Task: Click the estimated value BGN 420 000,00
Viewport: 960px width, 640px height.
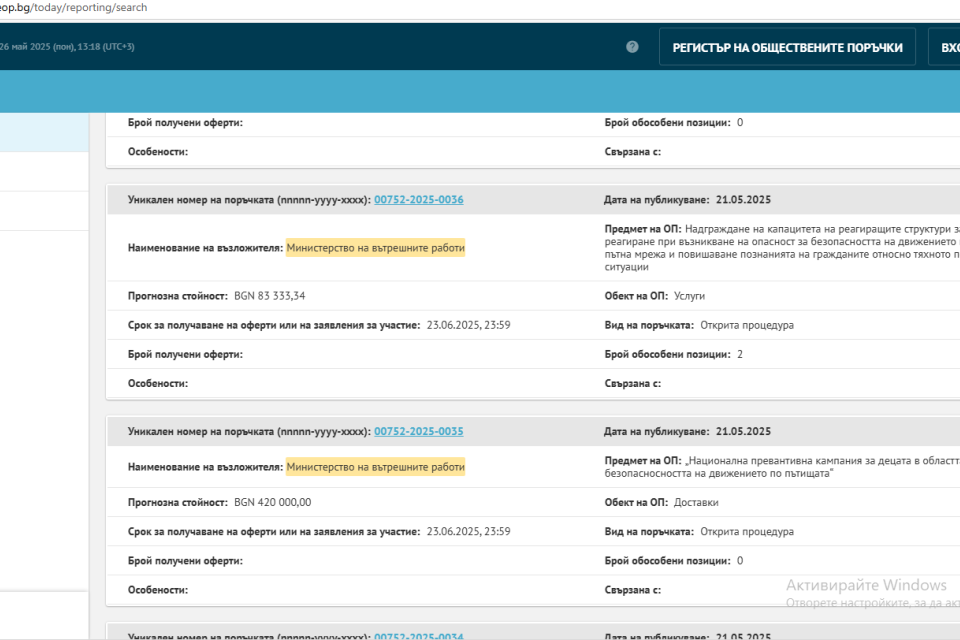Action: coord(272,502)
